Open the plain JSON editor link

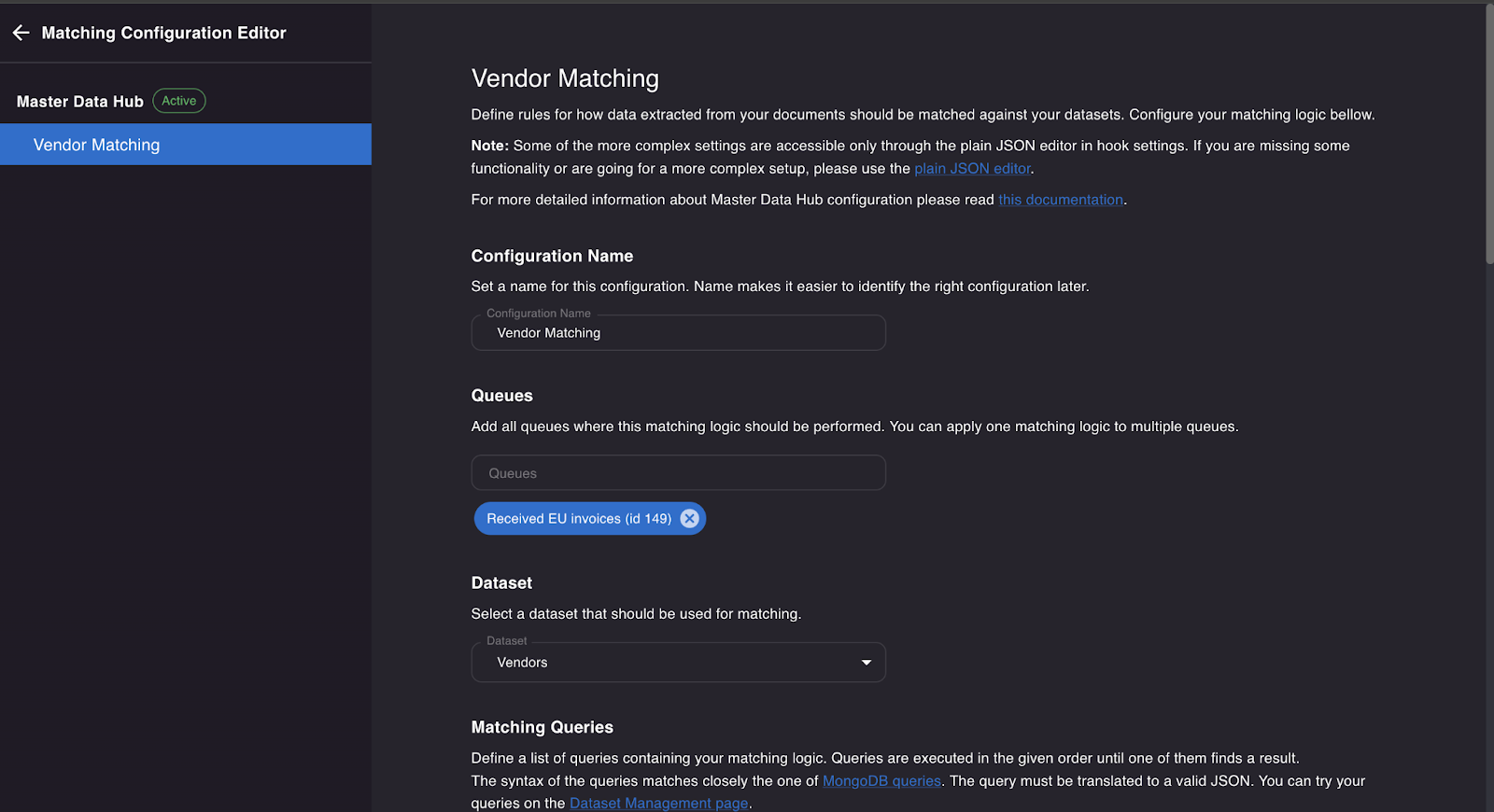[972, 169]
